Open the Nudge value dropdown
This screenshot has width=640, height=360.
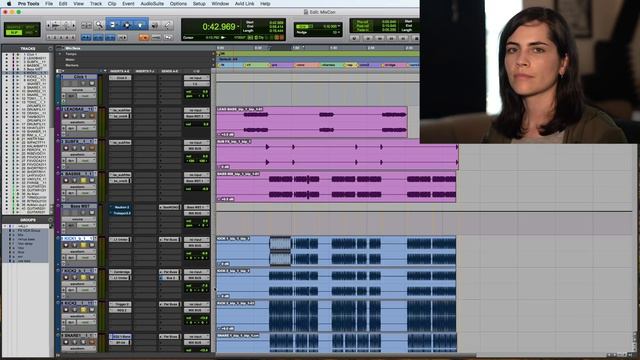(339, 32)
